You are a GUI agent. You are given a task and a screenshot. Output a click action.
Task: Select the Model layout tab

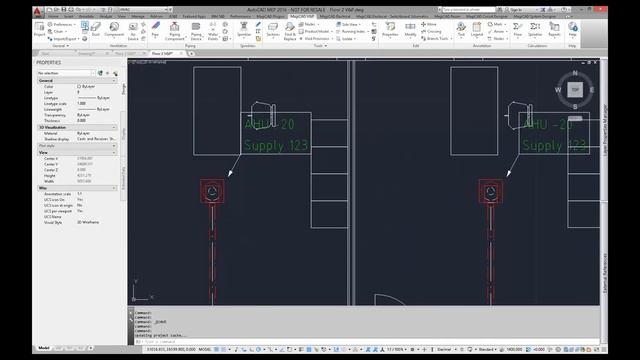tap(44, 348)
